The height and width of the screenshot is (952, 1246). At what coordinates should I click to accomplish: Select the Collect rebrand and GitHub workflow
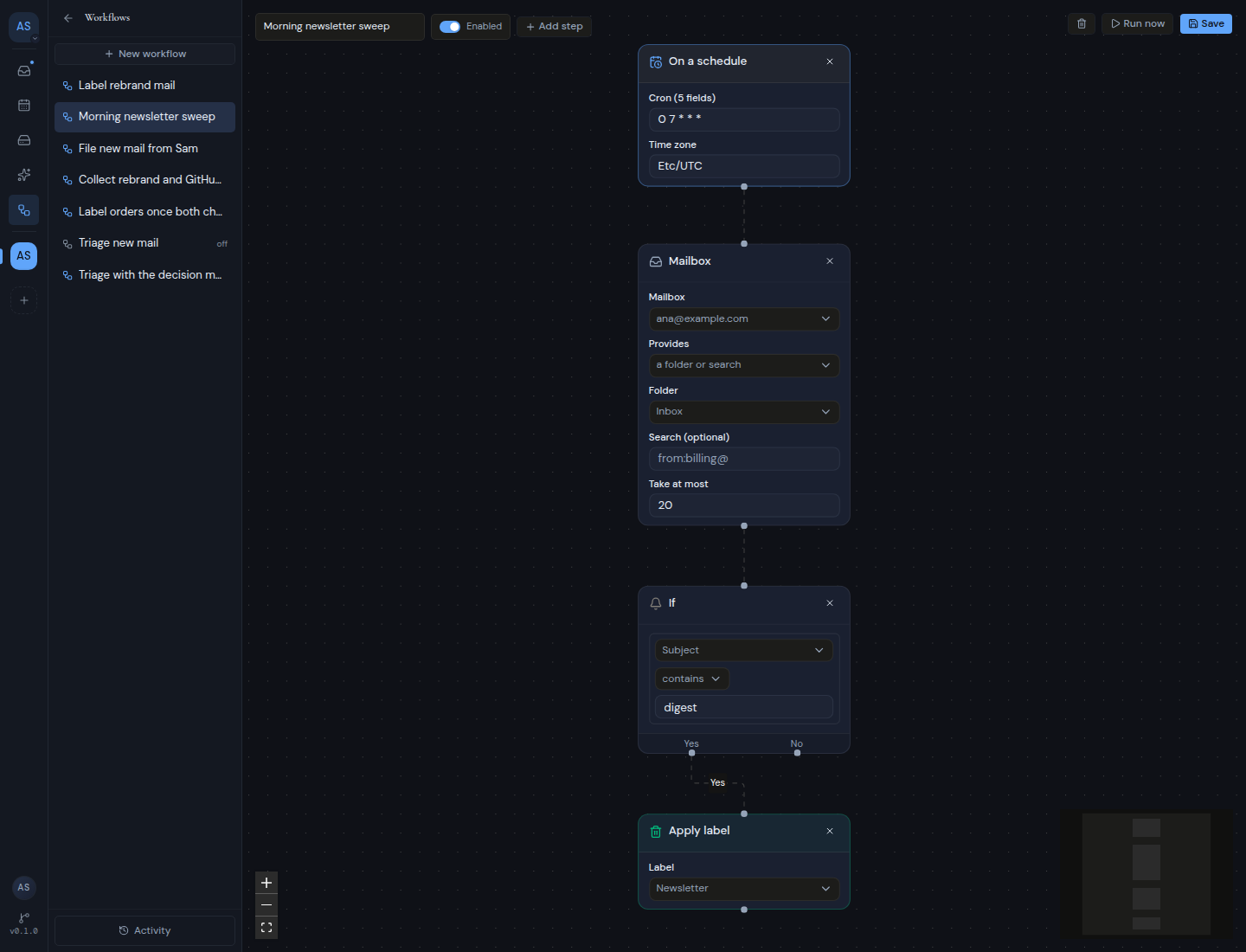tap(145, 180)
